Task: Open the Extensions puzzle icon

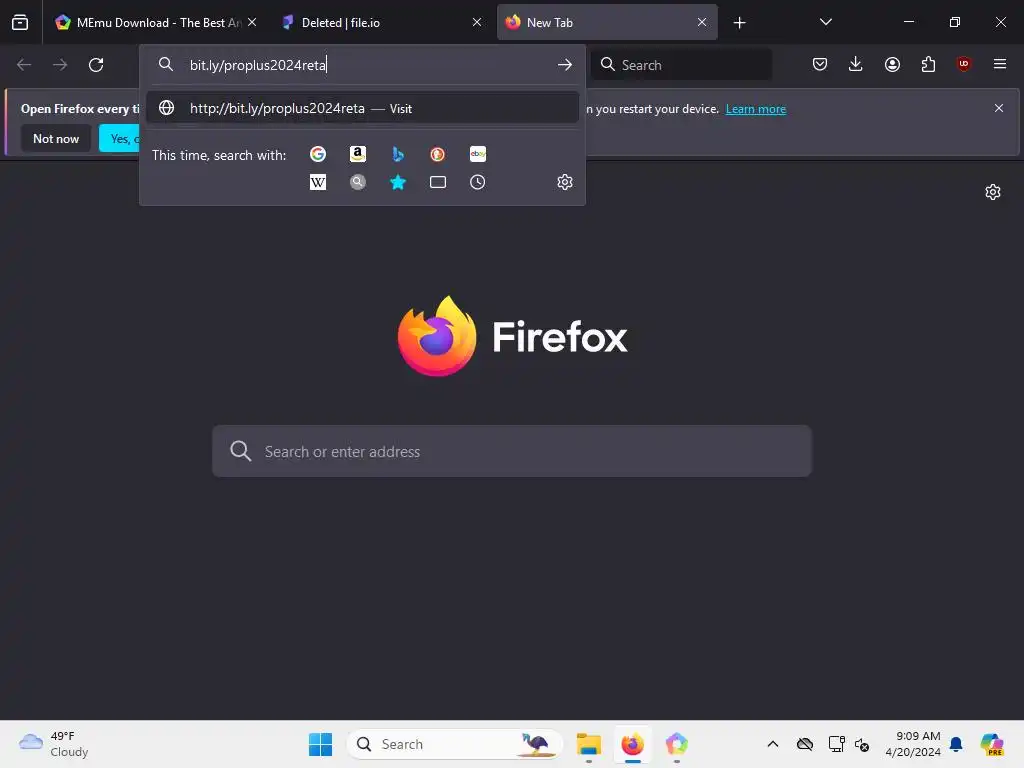Action: [x=928, y=64]
